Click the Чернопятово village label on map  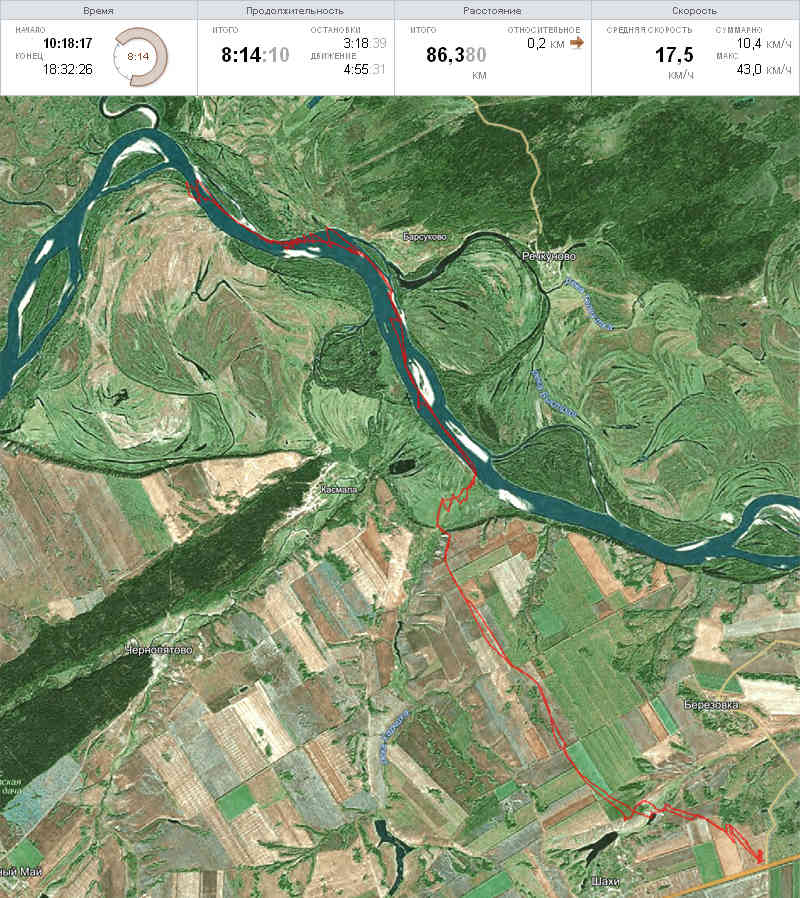pos(159,650)
